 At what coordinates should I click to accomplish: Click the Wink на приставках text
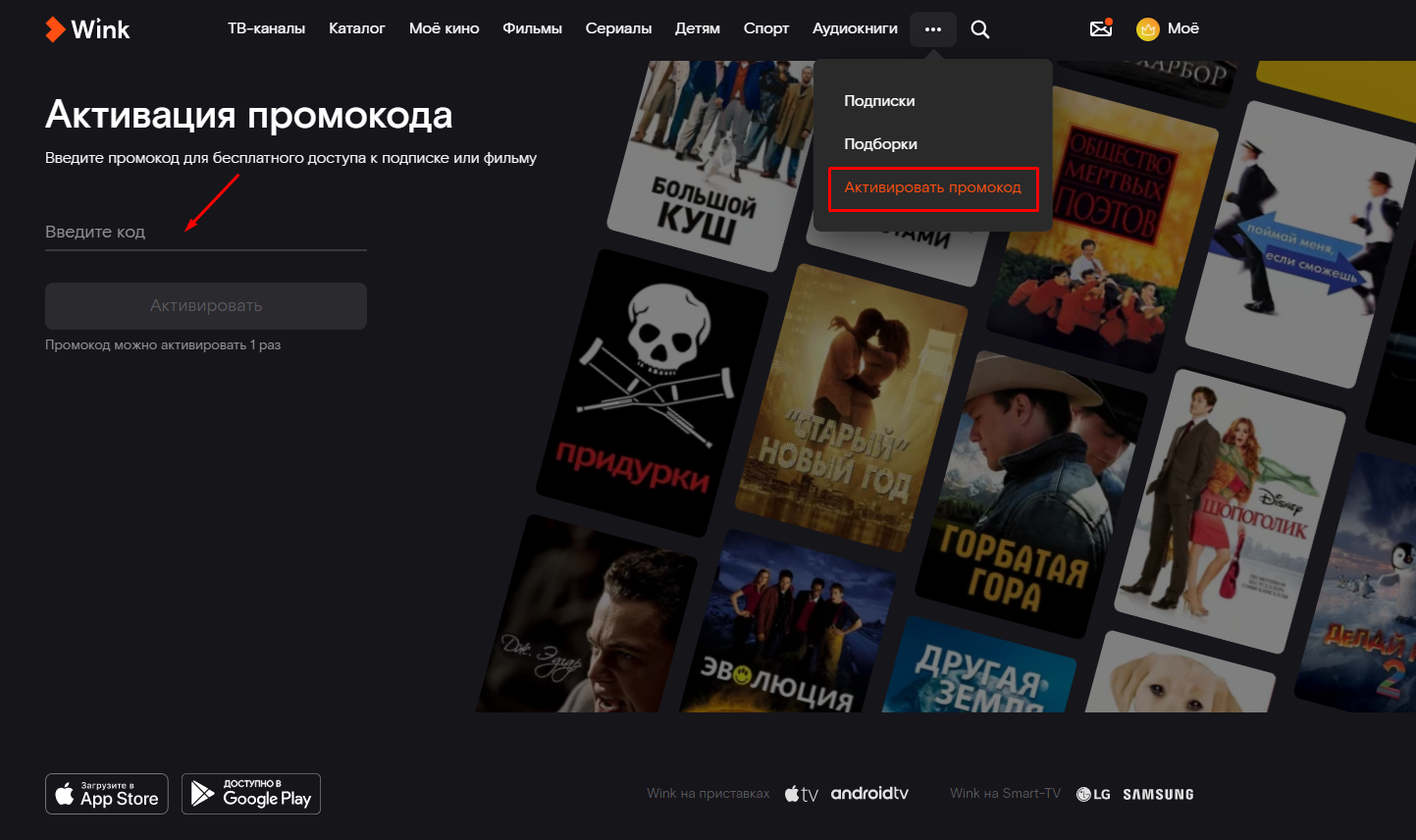pyautogui.click(x=708, y=794)
